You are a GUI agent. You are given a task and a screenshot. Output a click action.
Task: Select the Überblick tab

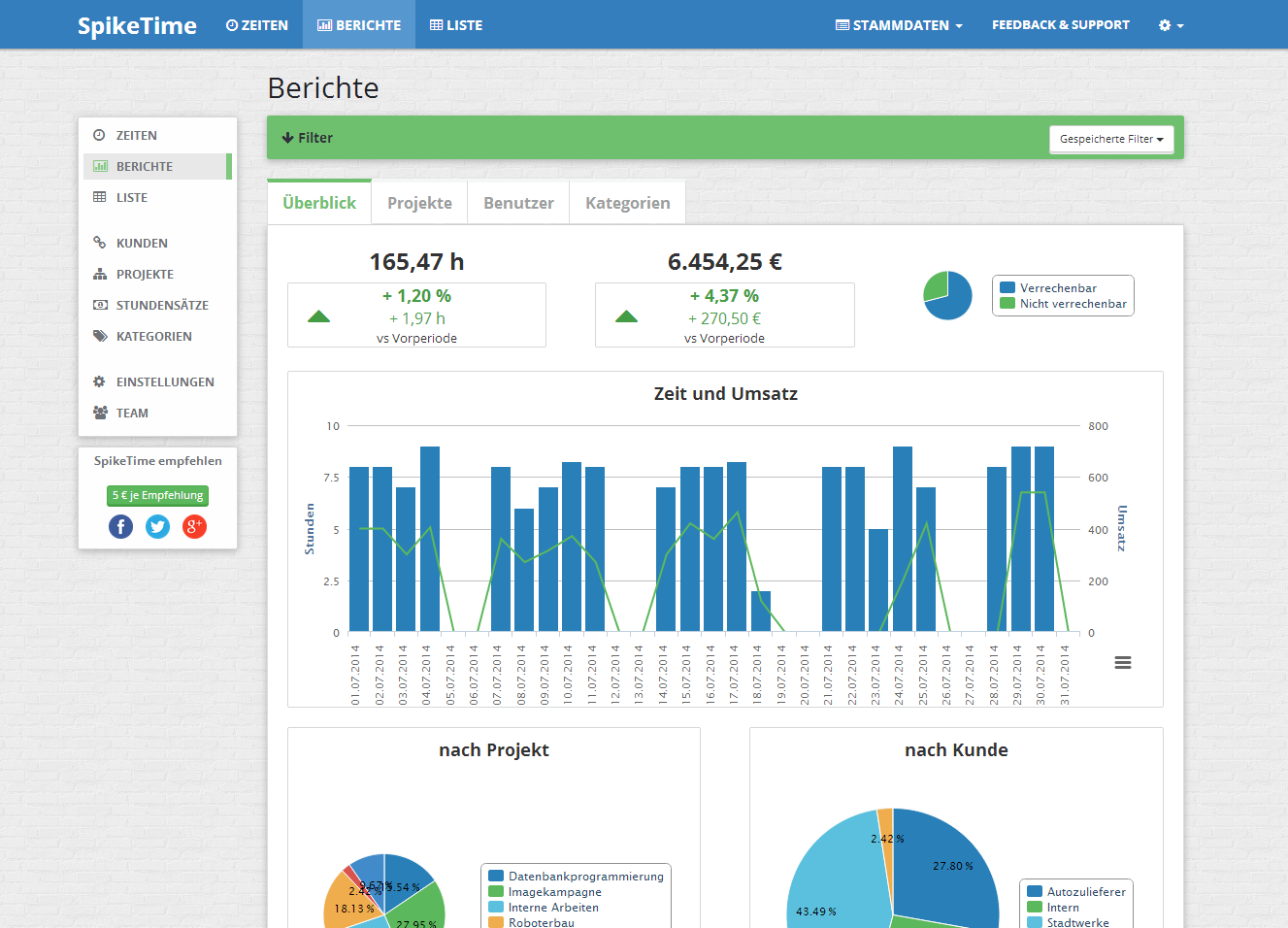[319, 203]
